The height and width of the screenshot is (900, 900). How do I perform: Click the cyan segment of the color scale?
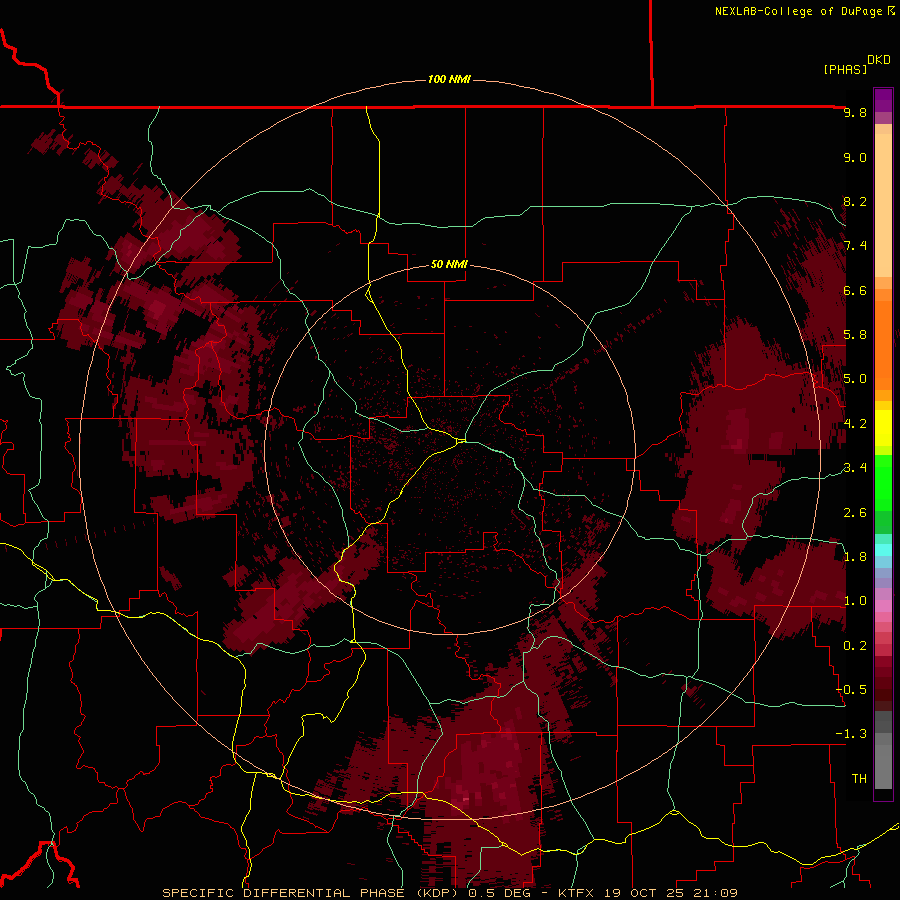point(883,550)
